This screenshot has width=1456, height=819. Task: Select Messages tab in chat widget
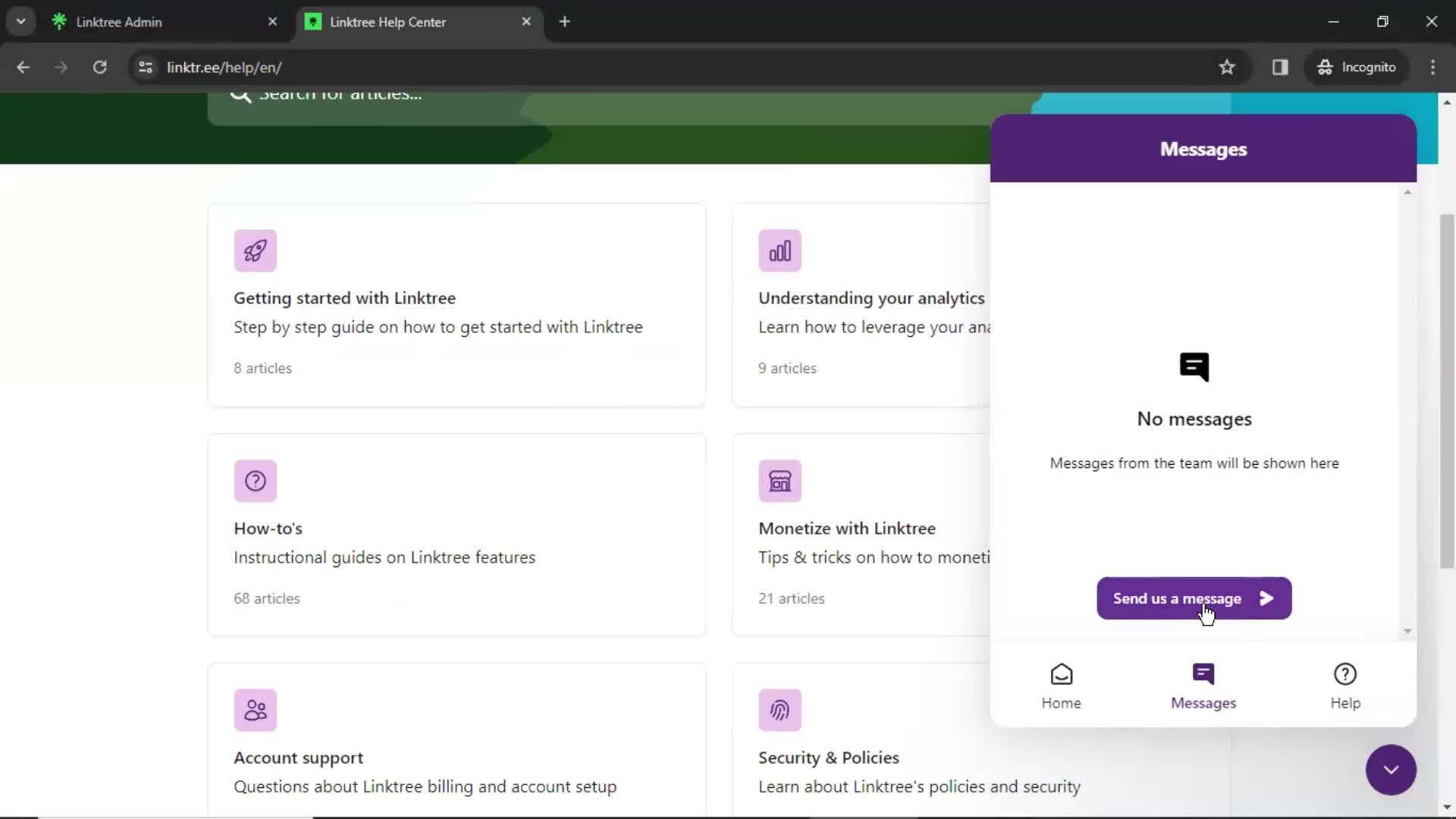(1203, 686)
